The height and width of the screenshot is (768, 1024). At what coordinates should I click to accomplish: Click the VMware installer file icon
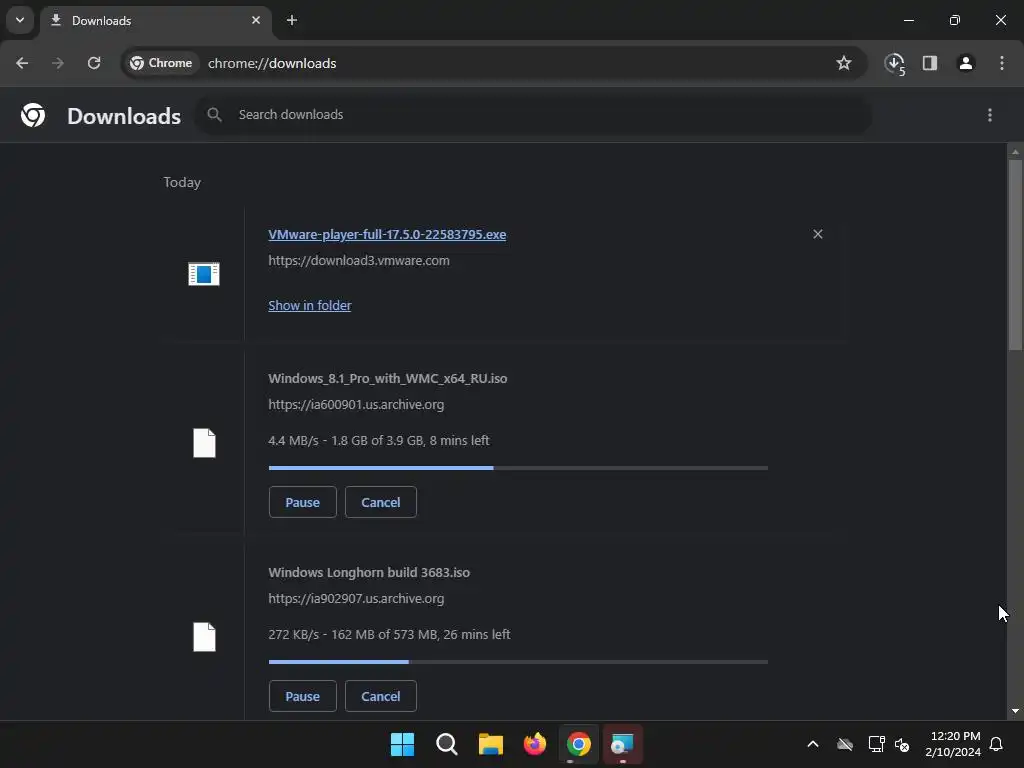pyautogui.click(x=204, y=274)
